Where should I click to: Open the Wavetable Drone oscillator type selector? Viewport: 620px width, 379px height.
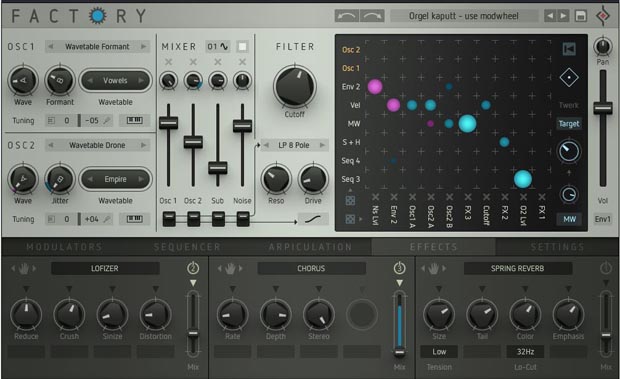point(97,145)
